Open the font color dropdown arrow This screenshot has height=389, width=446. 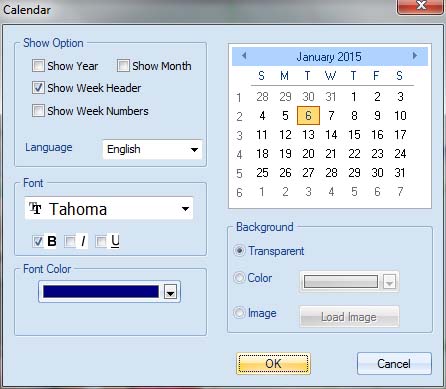tap(170, 292)
